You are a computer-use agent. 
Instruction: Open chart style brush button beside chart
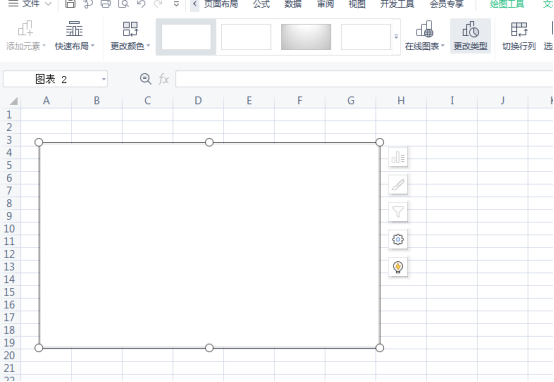[x=398, y=184]
